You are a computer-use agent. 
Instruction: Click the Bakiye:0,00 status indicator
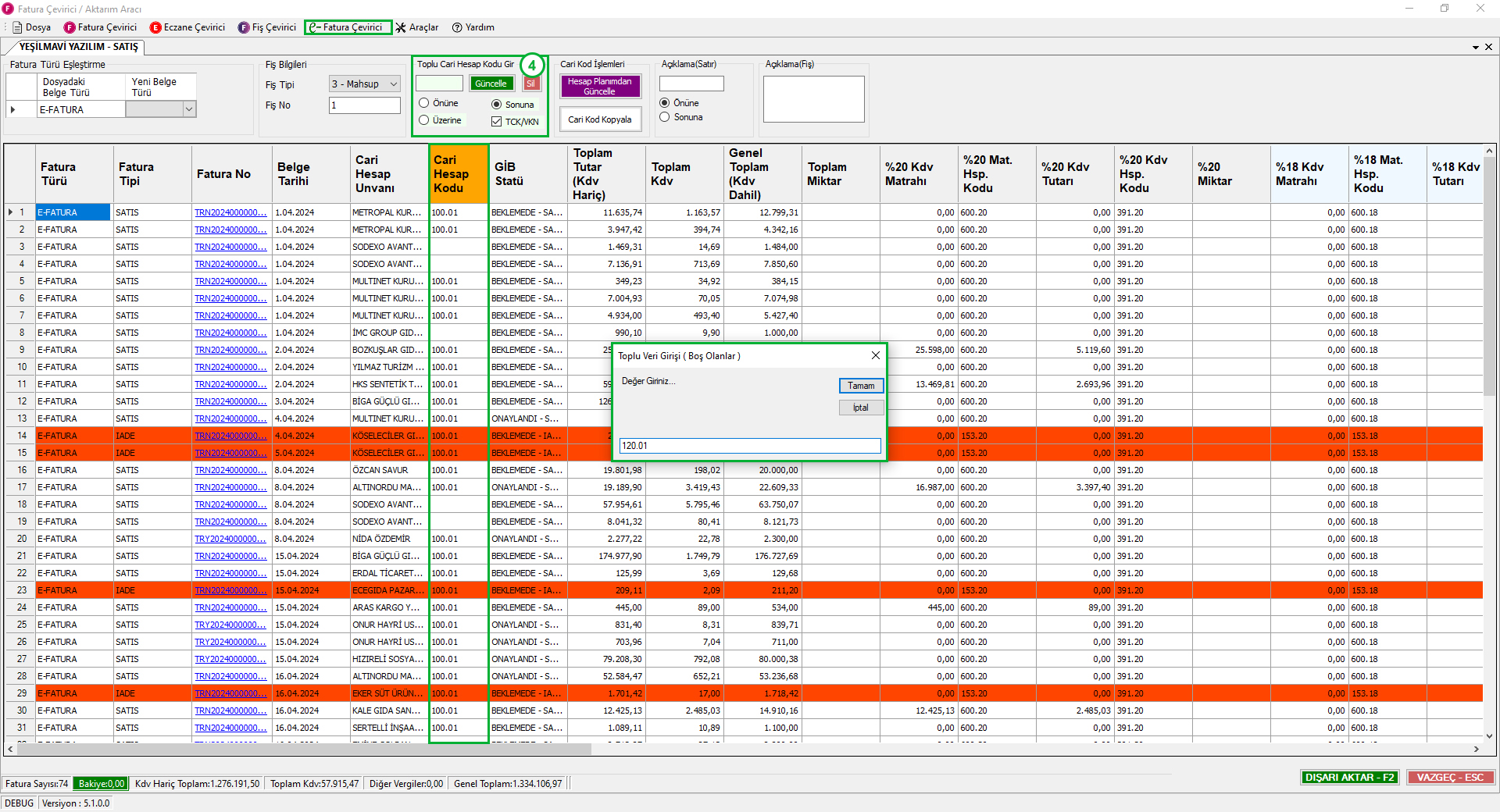point(102,784)
